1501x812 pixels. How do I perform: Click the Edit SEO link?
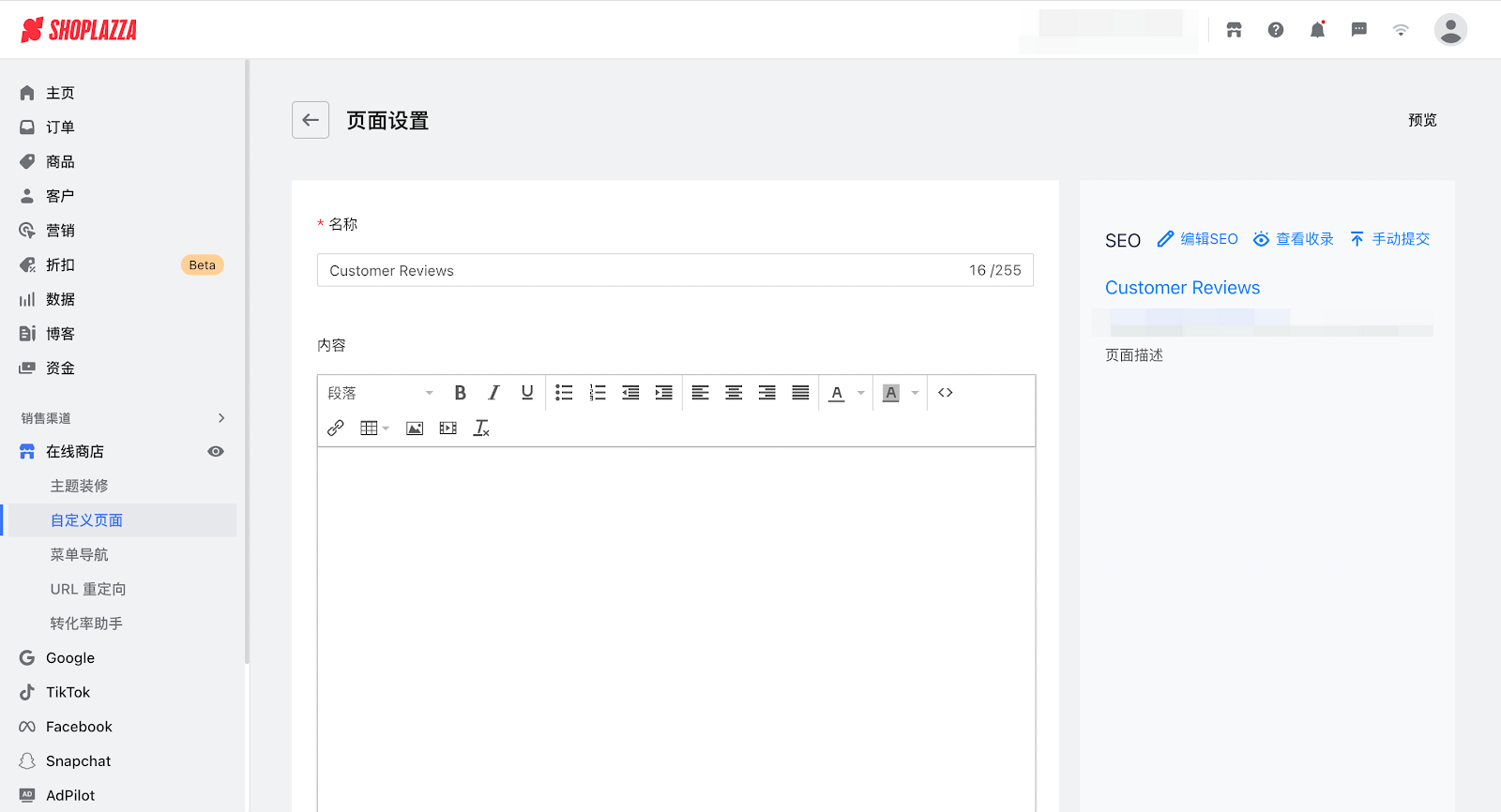[x=1198, y=239]
